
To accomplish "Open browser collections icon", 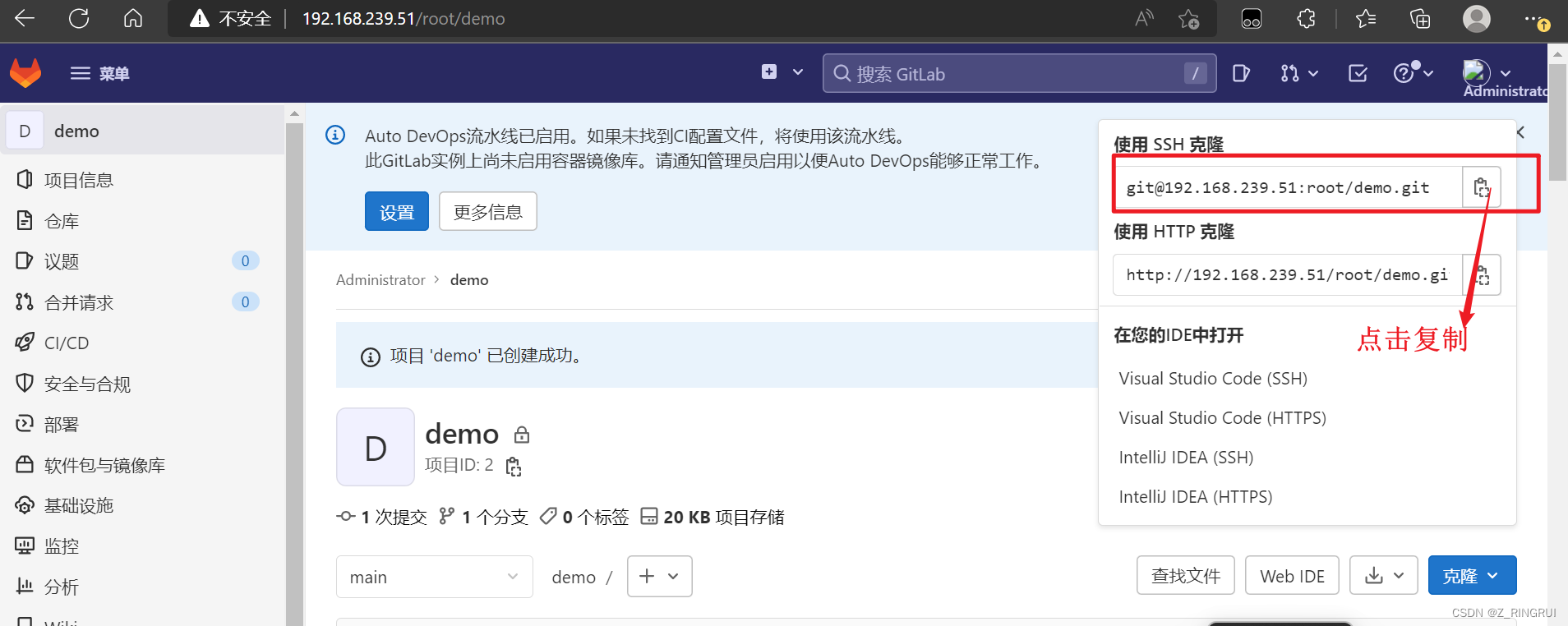I will (x=1420, y=18).
